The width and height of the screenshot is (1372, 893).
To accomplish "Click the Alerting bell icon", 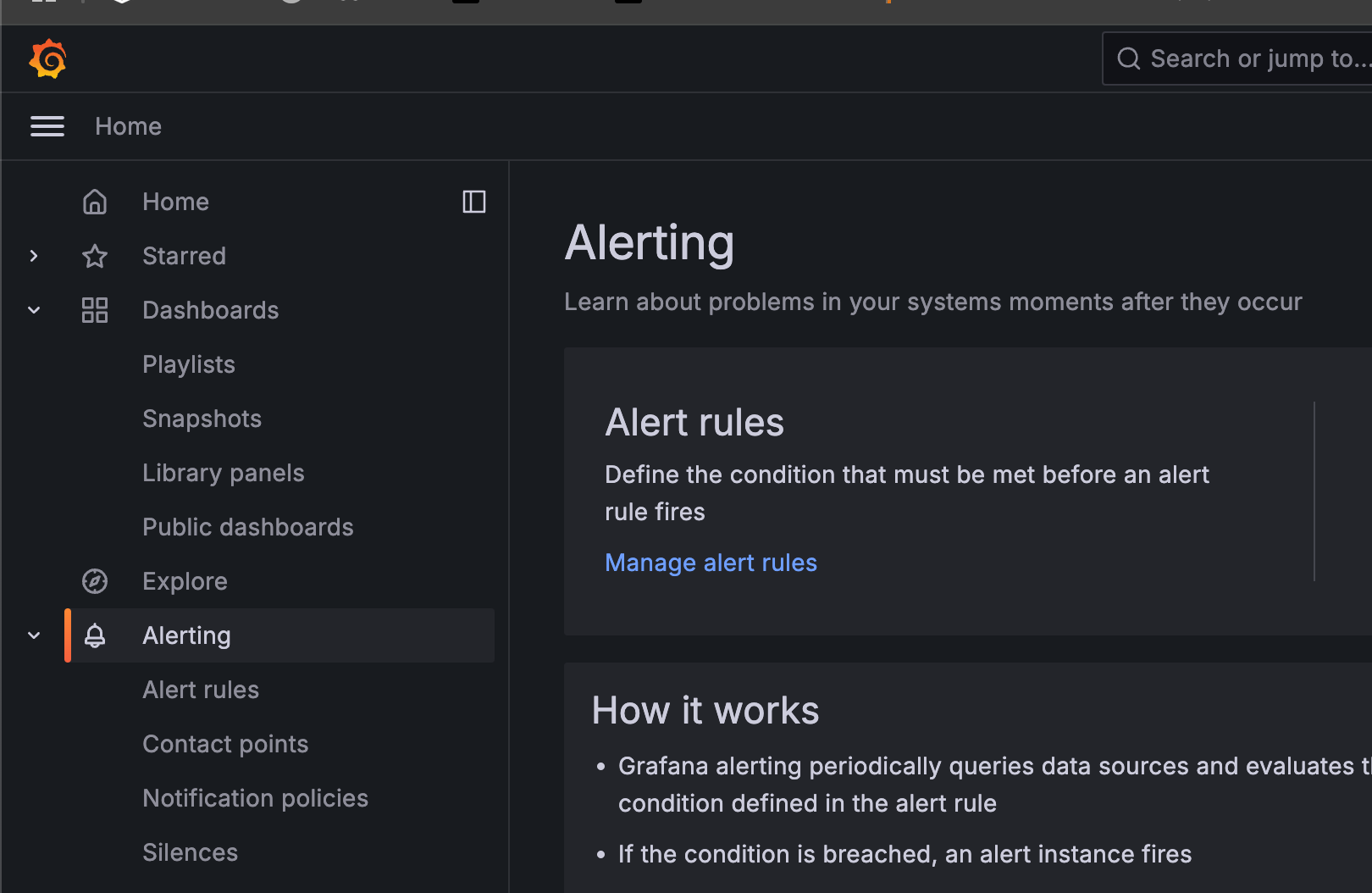I will pos(95,635).
